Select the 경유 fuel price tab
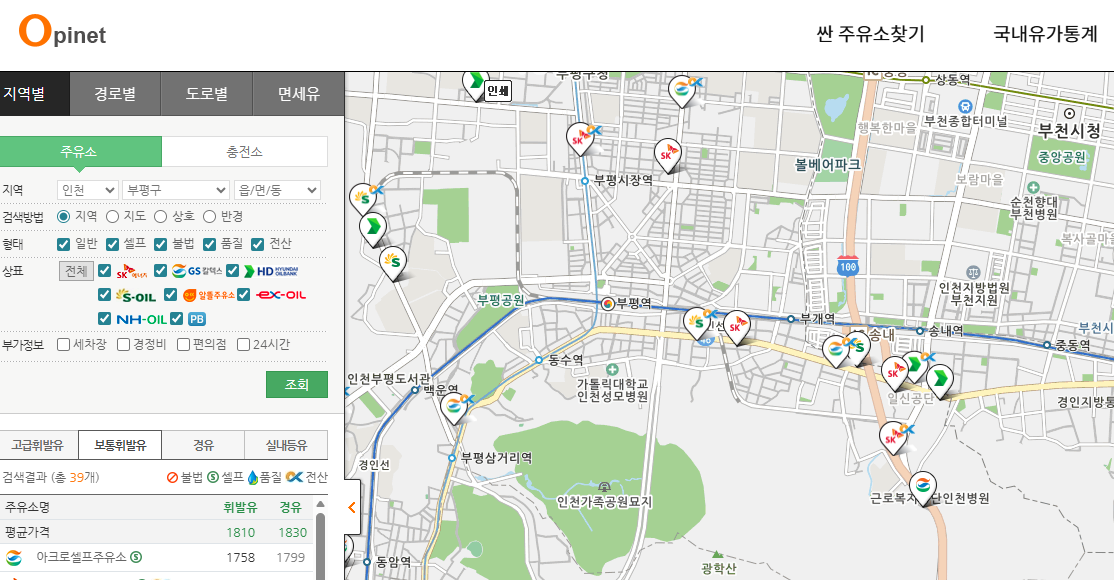1114x580 pixels. (203, 446)
